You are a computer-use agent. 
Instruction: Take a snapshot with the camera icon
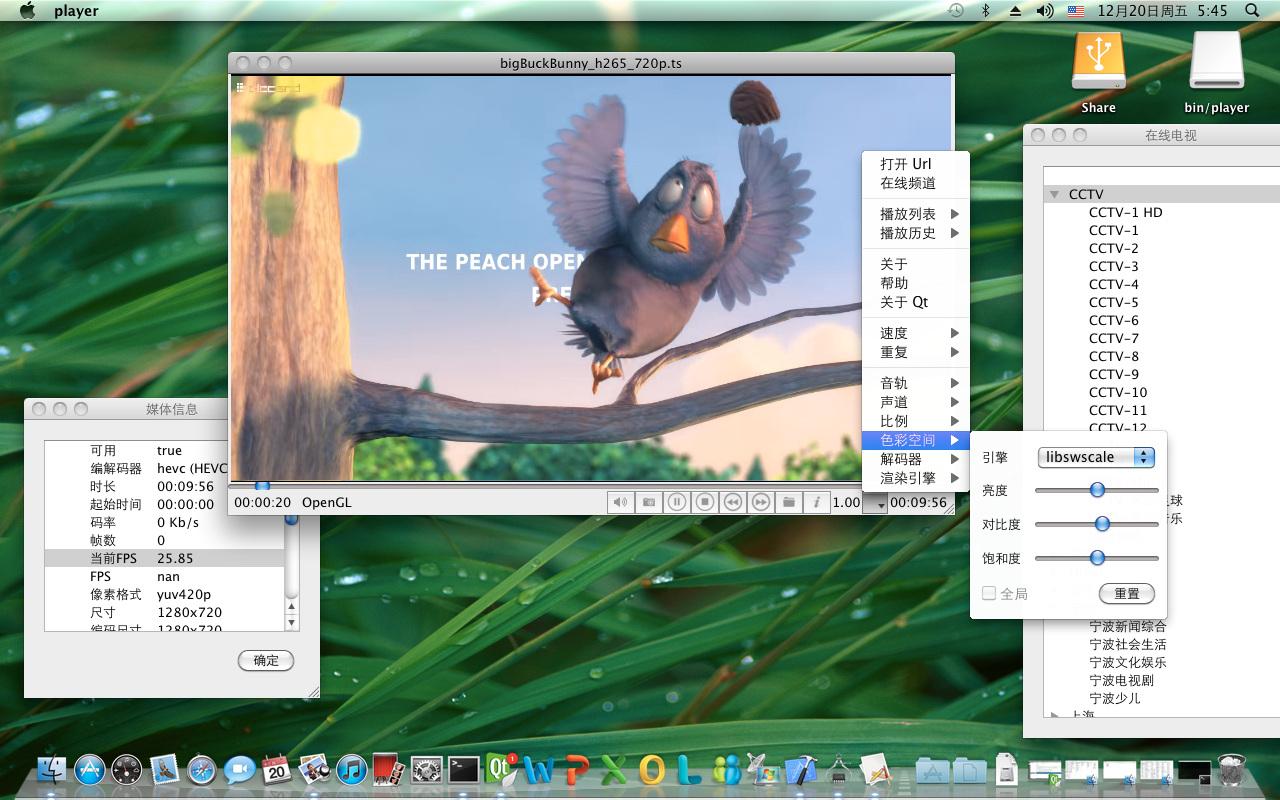tap(648, 501)
